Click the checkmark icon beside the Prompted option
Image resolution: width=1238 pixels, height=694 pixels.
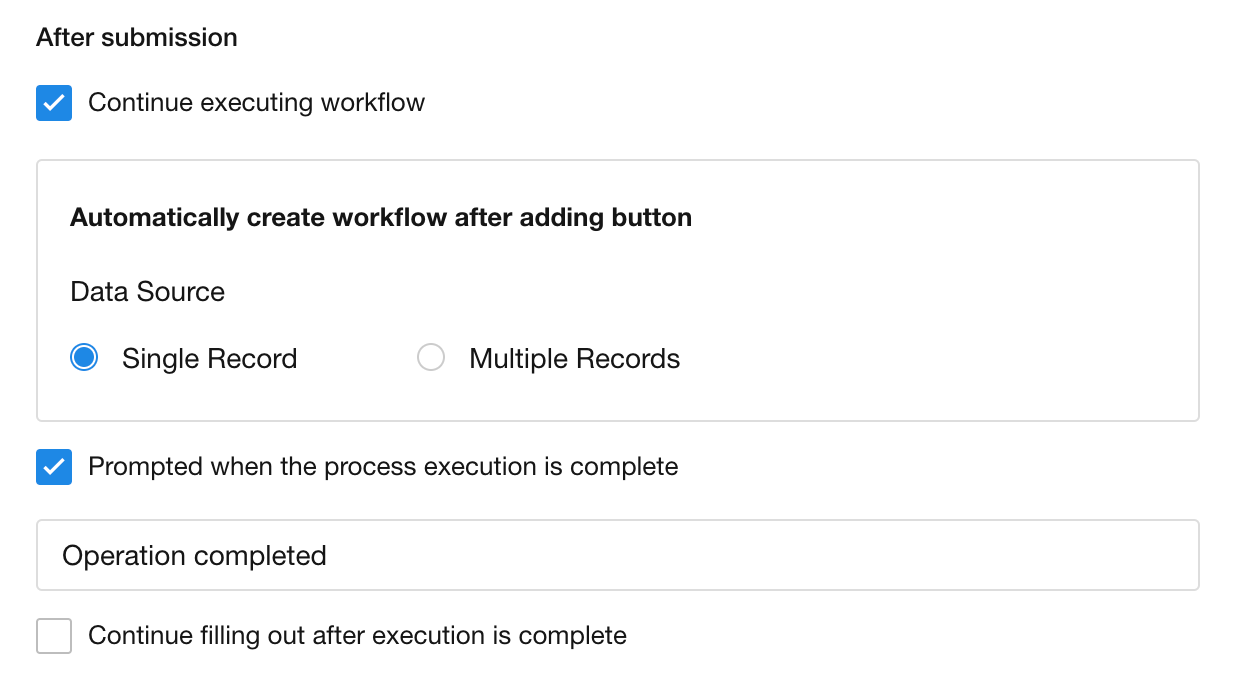click(54, 467)
